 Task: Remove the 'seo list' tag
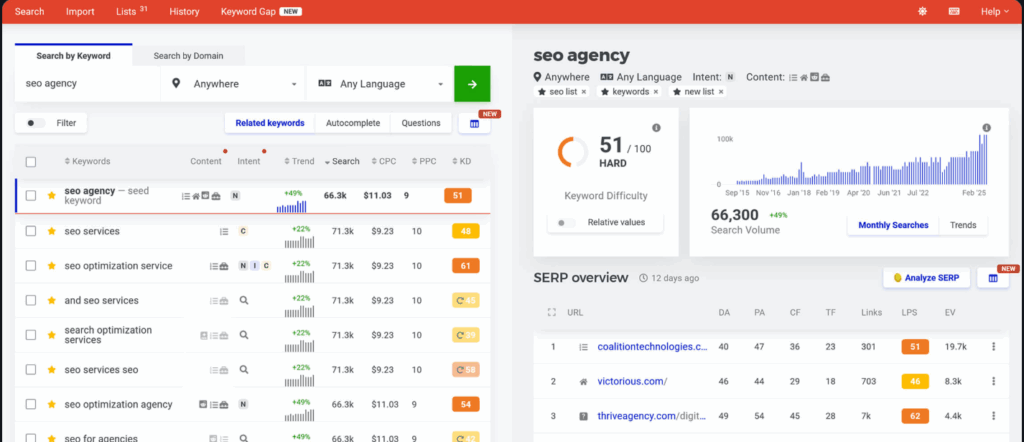584,92
